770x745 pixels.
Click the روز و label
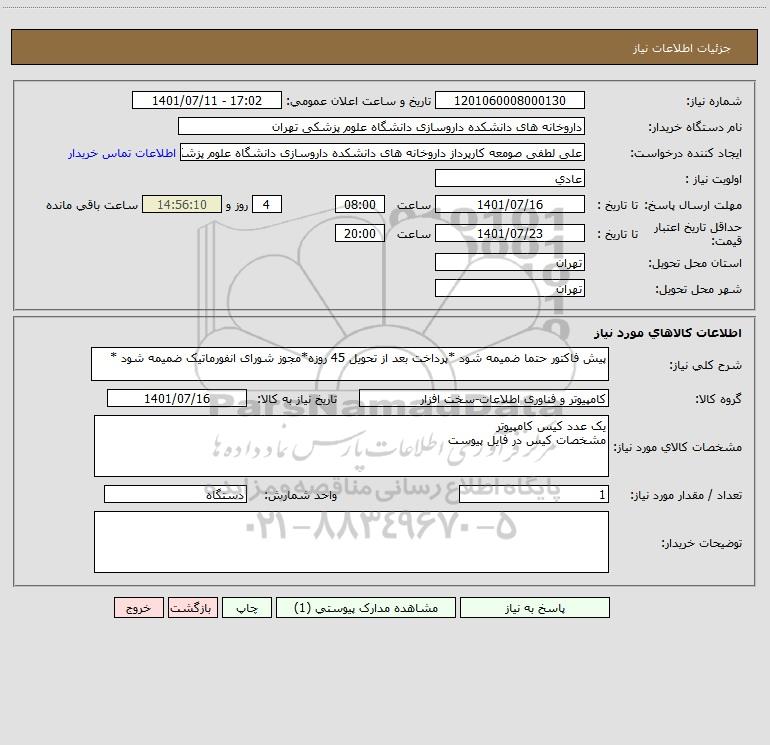pos(237,205)
